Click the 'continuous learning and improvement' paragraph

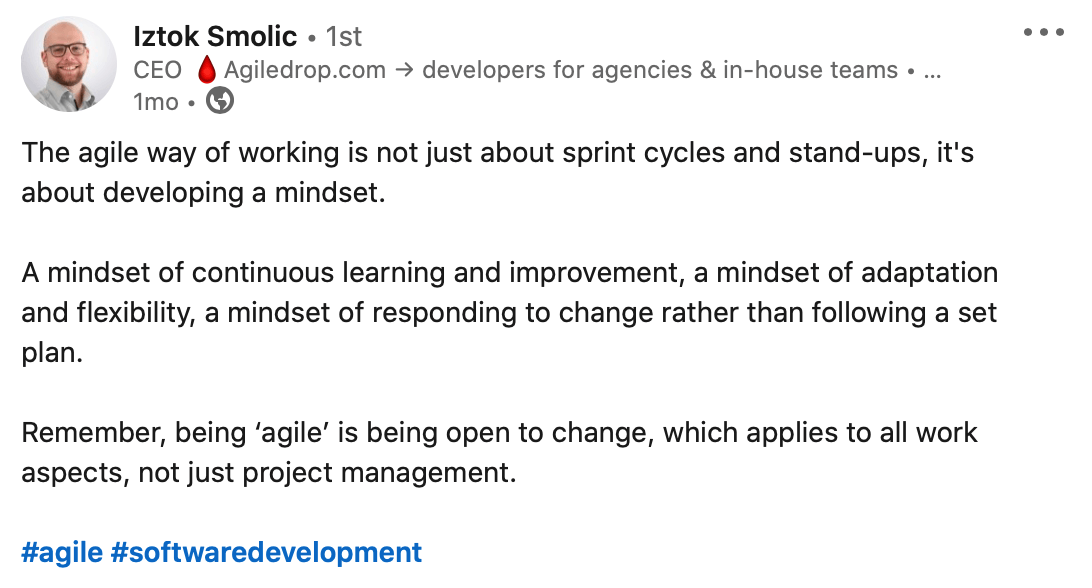click(509, 312)
